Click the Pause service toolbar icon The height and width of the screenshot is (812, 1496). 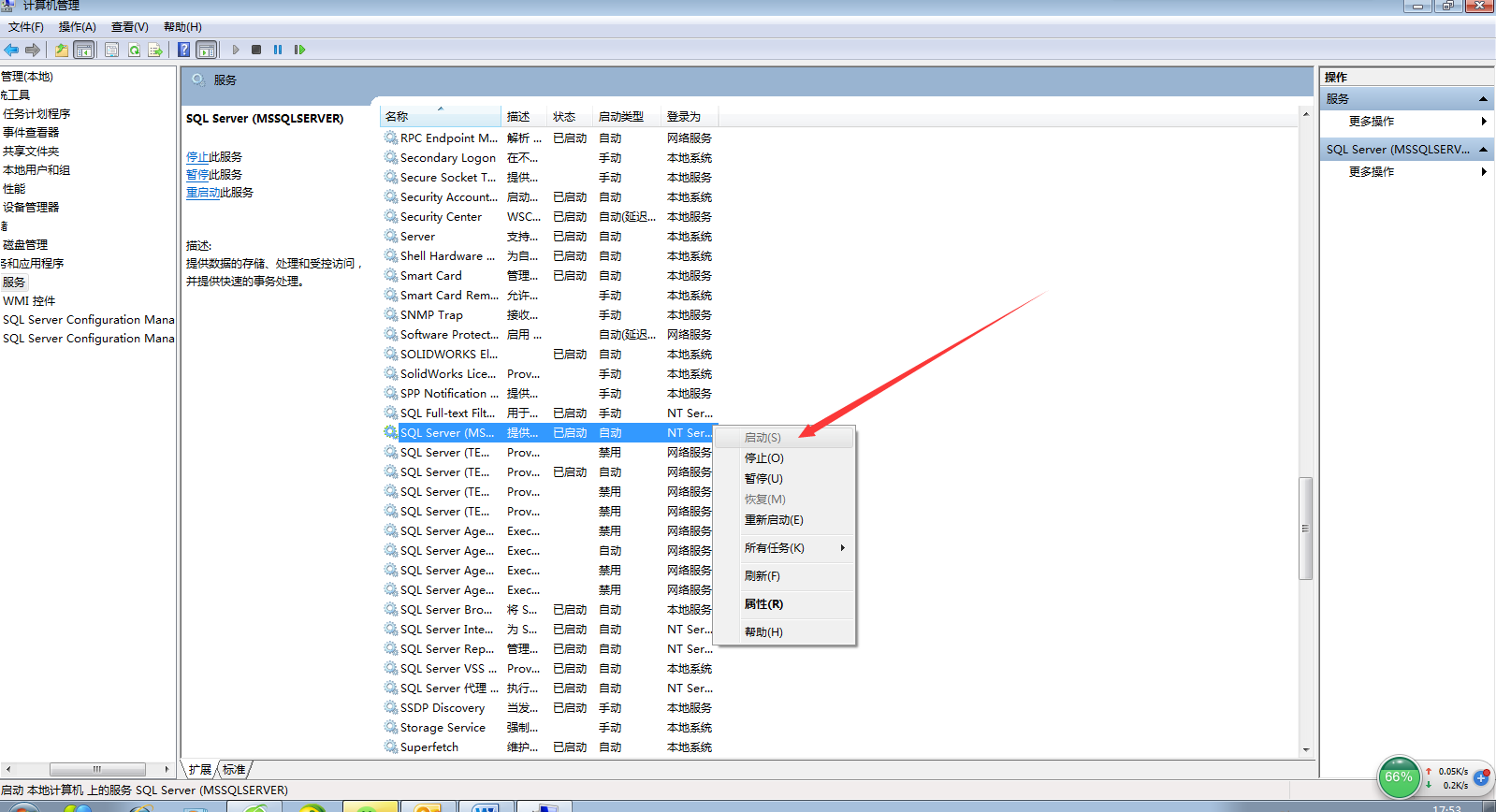(x=278, y=50)
